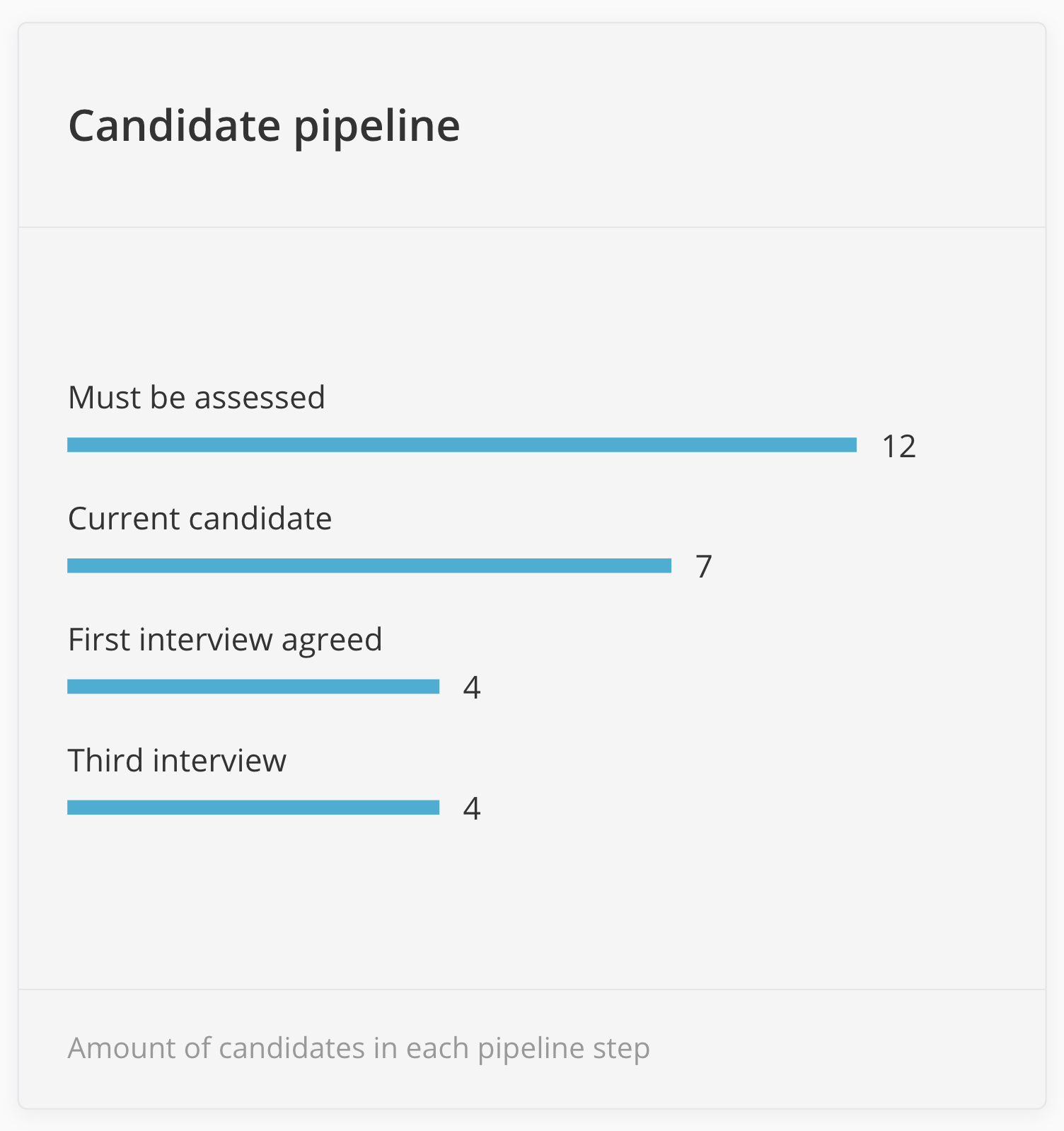Click the count 4 for Third interview
This screenshot has width=1064, height=1131.
(x=472, y=808)
